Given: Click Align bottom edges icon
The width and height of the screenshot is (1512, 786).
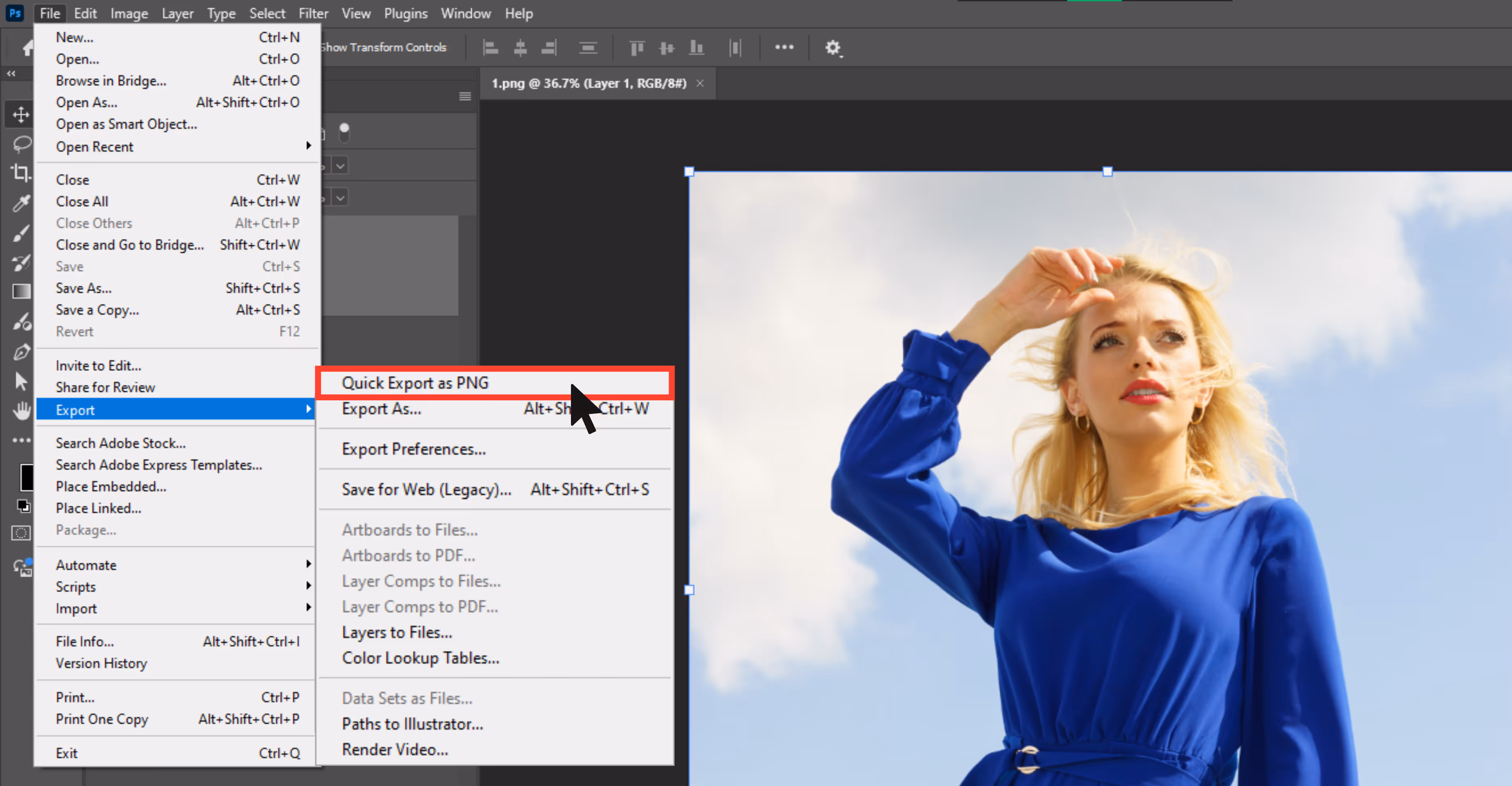Looking at the screenshot, I should pos(697,48).
